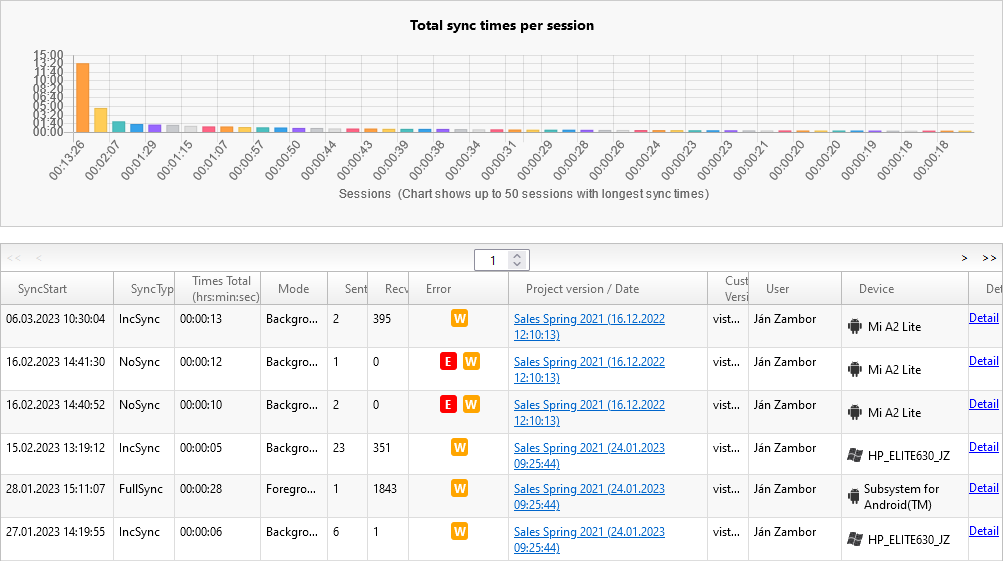Click the red error icon in the 16.02.2023 14:41:30 row
The width and height of the screenshot is (1003, 561).
(x=449, y=361)
